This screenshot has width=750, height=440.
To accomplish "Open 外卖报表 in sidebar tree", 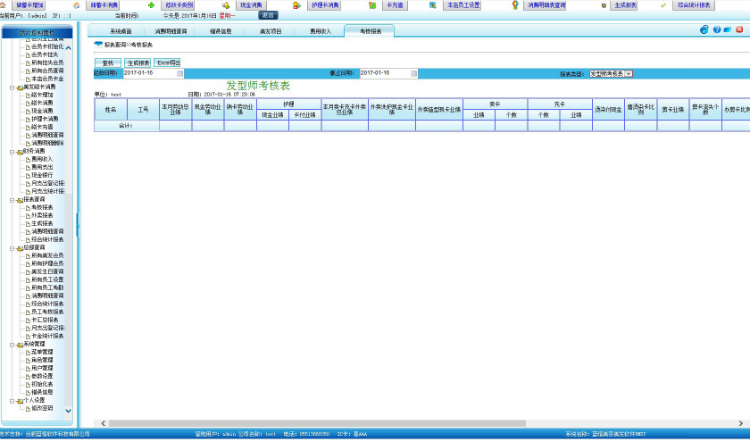I will [x=42, y=216].
